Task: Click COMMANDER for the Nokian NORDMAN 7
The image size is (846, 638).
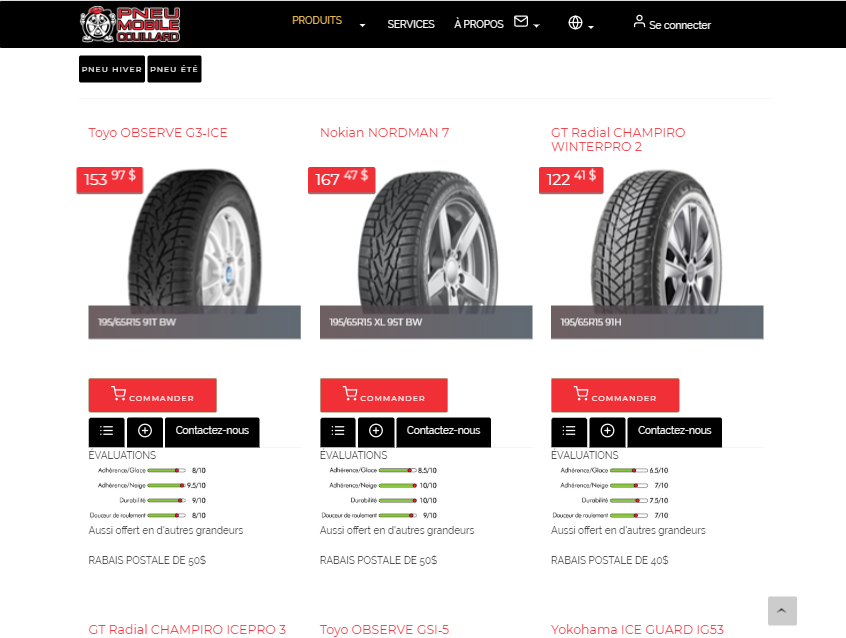Action: [384, 395]
